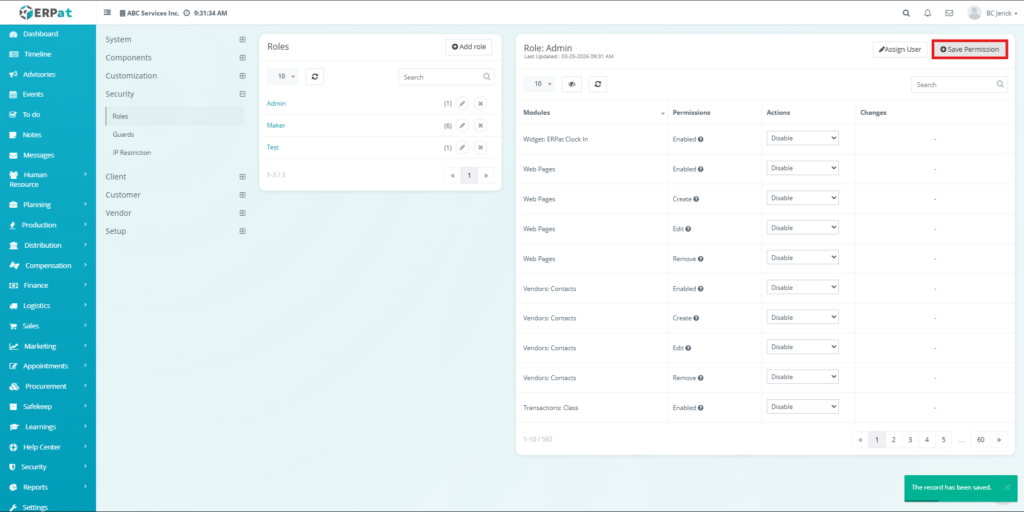The image size is (1024, 512).
Task: Go to page 2 of permissions
Action: tap(894, 439)
